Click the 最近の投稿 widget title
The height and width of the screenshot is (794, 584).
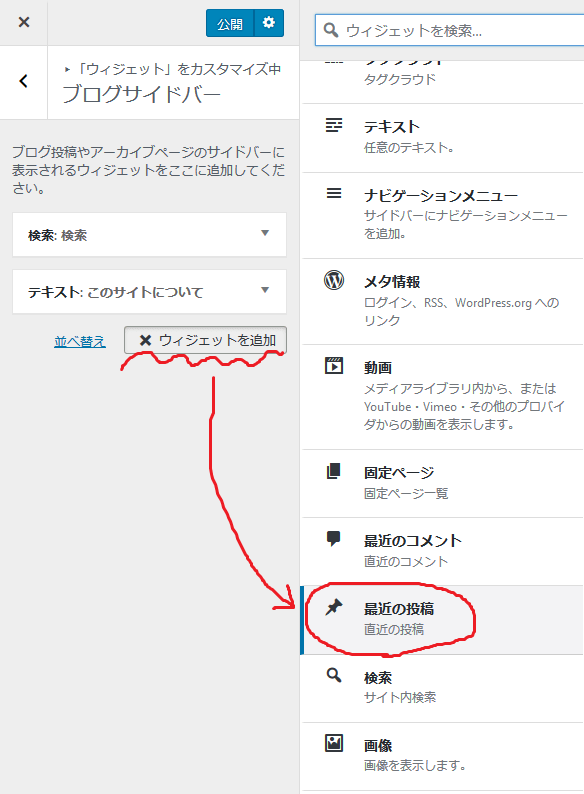click(399, 609)
